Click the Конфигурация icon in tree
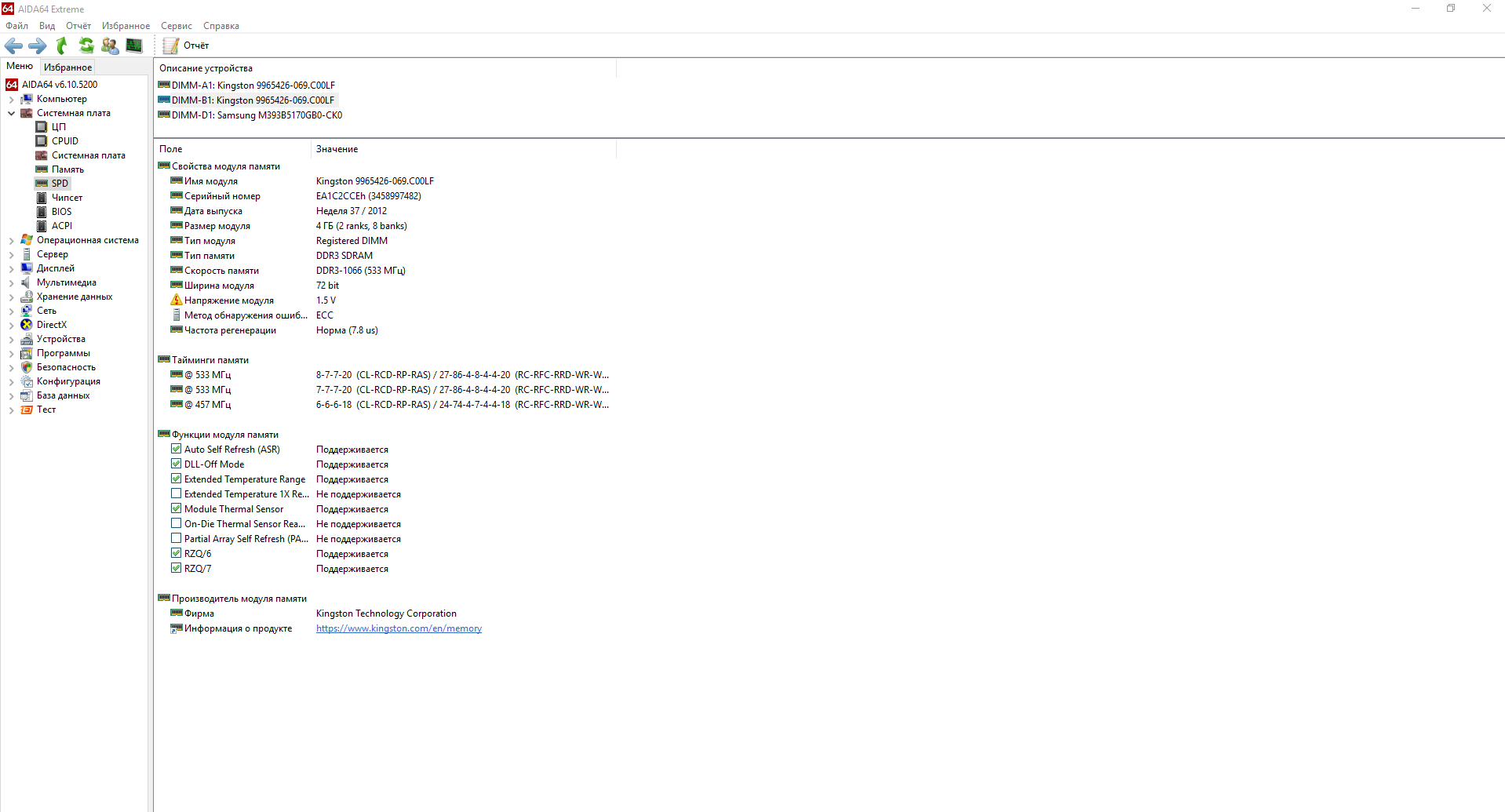 (27, 381)
